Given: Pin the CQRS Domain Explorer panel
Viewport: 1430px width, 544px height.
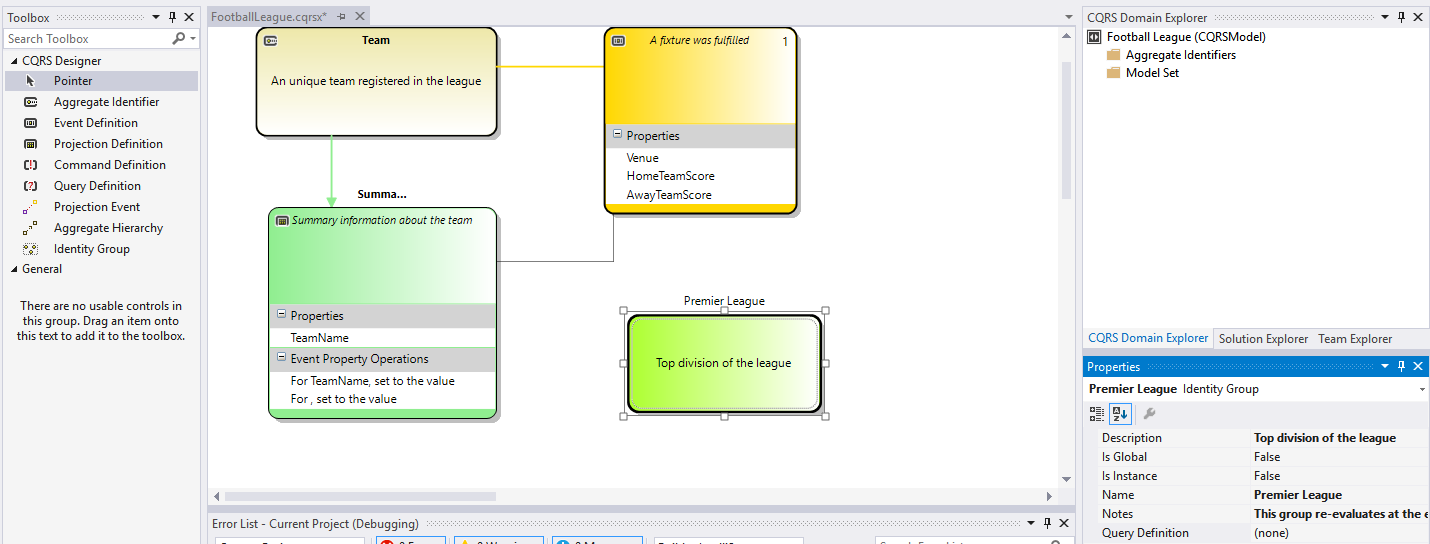Looking at the screenshot, I should click(x=1402, y=17).
